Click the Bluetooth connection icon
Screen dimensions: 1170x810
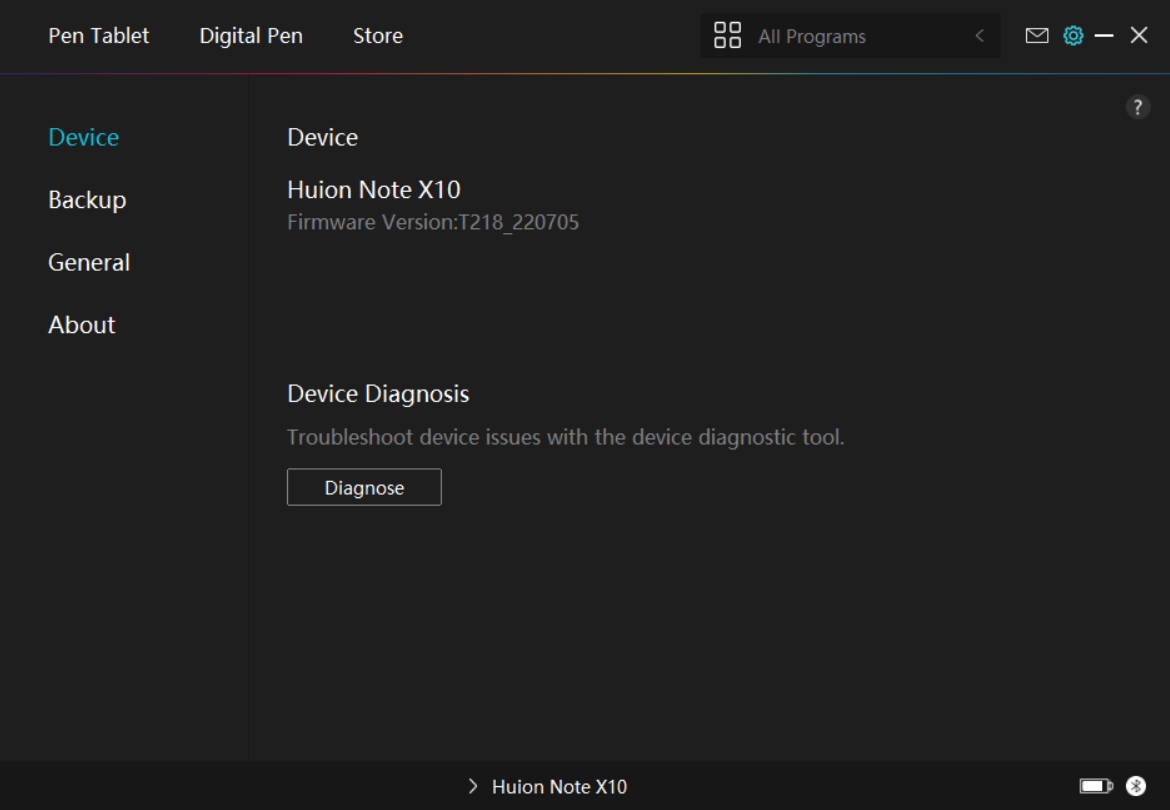tap(1135, 786)
